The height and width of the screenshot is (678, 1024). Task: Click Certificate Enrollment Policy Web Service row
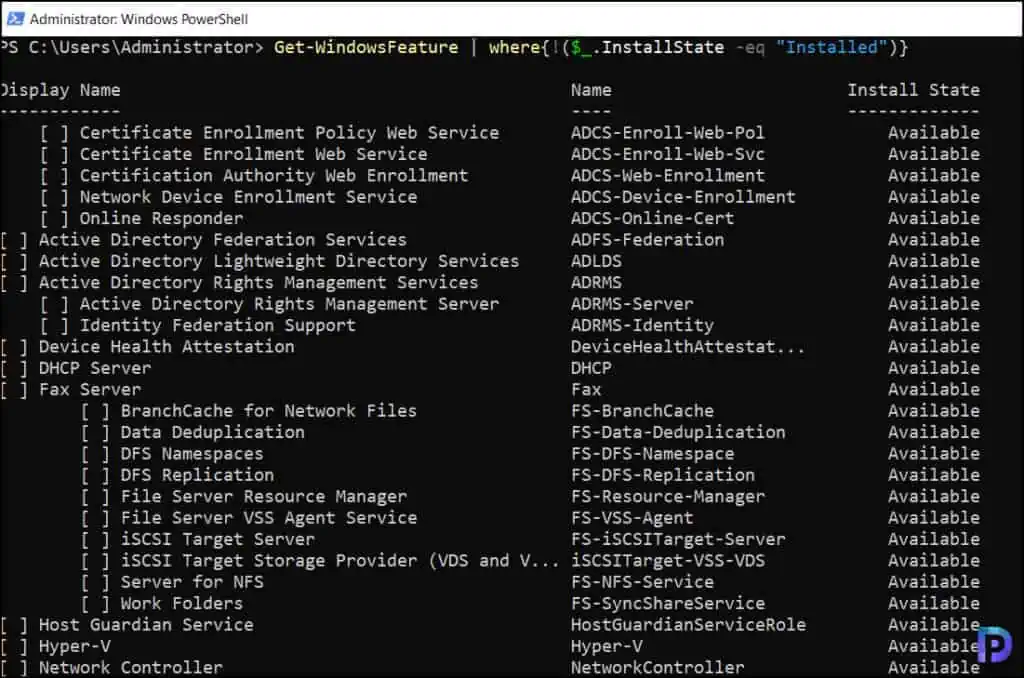coord(512,133)
